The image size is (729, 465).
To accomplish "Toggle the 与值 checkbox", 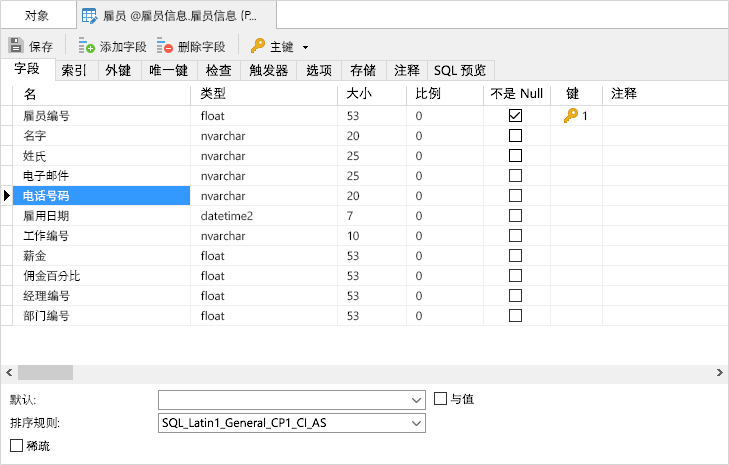I will (441, 399).
